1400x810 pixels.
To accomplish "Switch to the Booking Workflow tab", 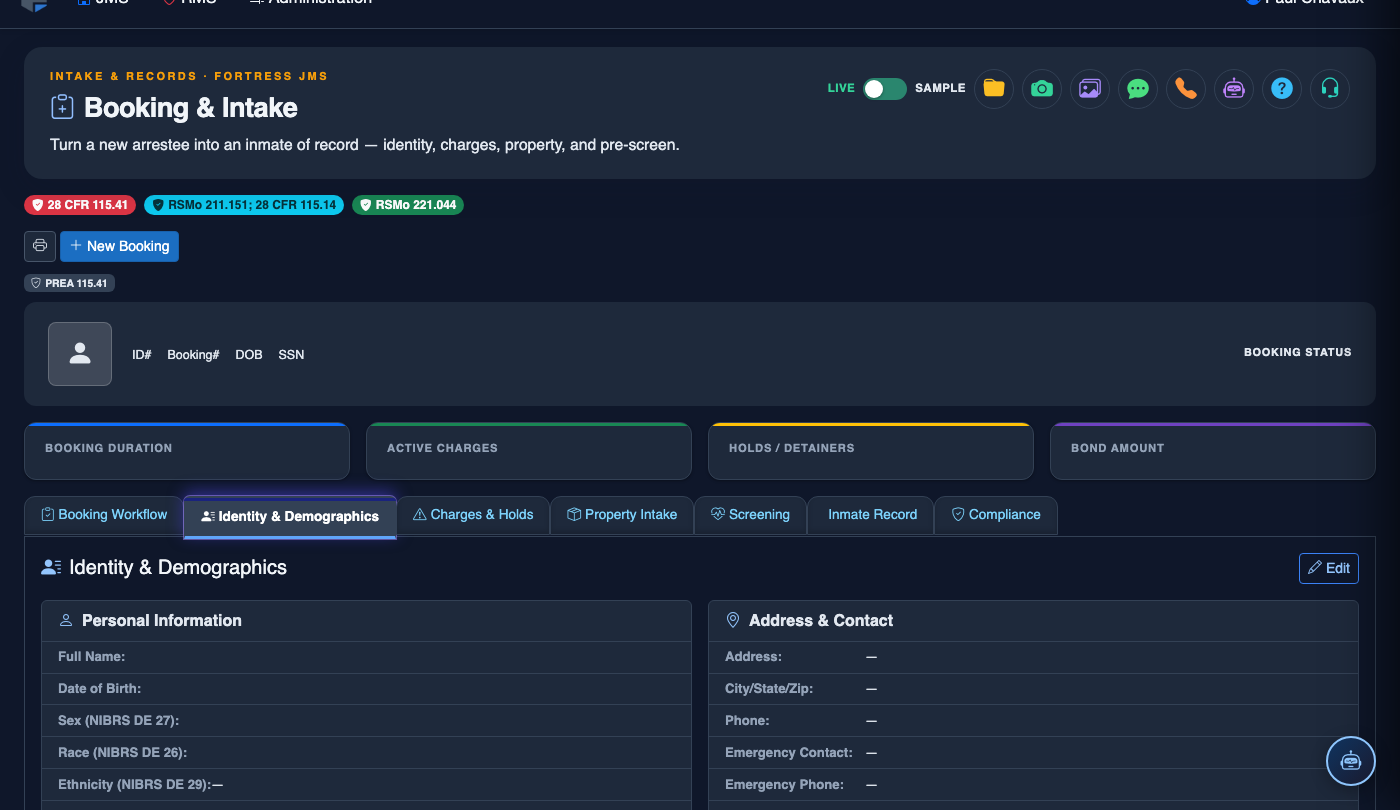I will pyautogui.click(x=104, y=515).
